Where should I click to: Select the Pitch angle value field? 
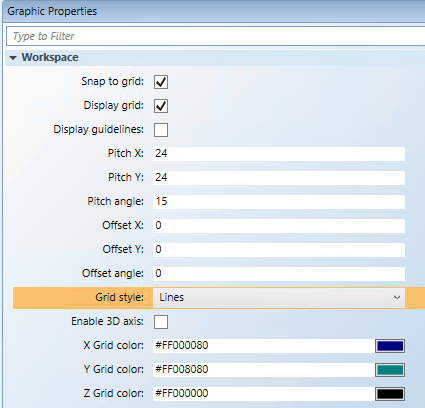(x=279, y=202)
